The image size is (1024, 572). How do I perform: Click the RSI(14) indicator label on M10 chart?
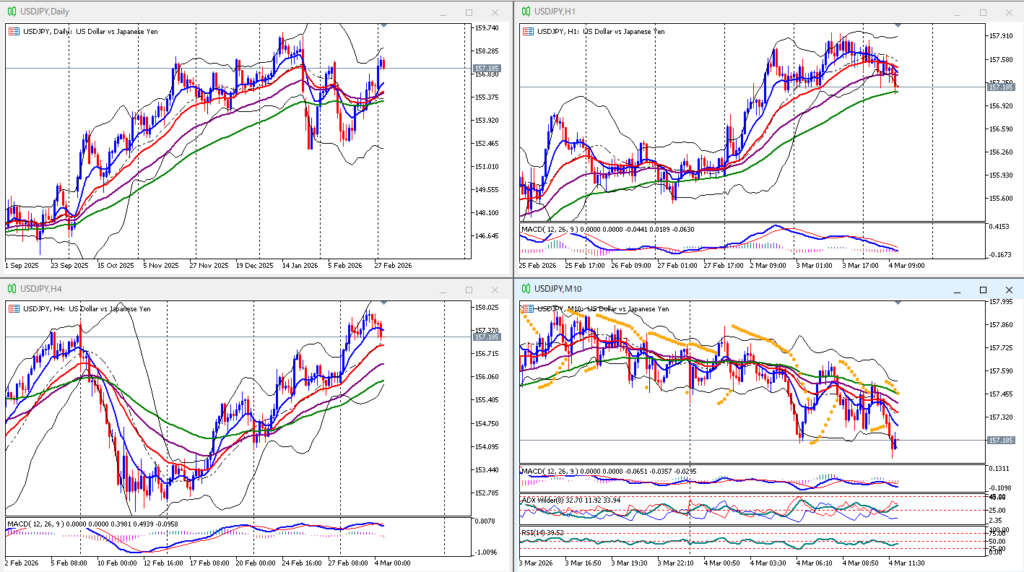click(x=546, y=533)
